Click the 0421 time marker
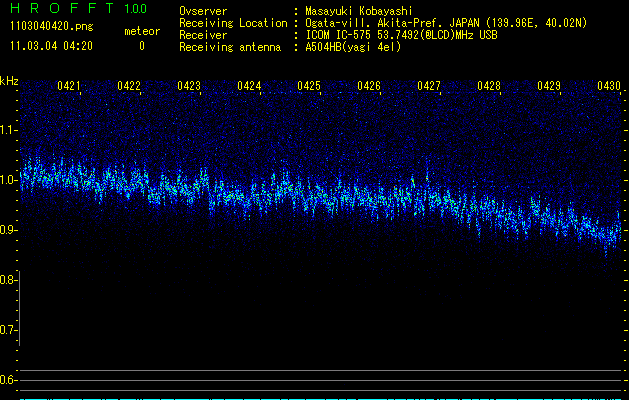The image size is (629, 400). (69, 87)
